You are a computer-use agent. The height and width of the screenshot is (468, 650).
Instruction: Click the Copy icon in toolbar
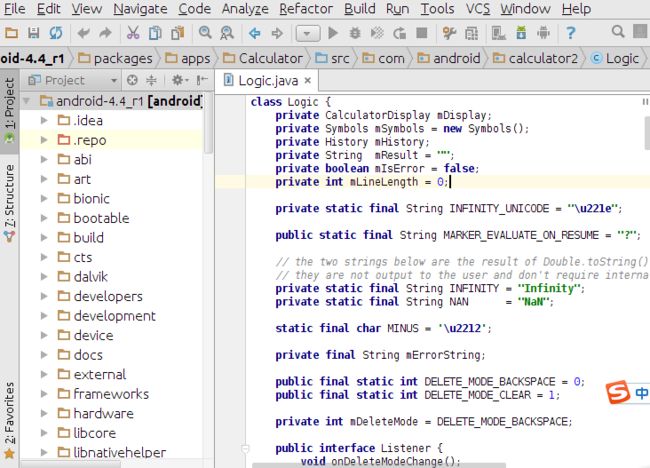tap(155, 32)
